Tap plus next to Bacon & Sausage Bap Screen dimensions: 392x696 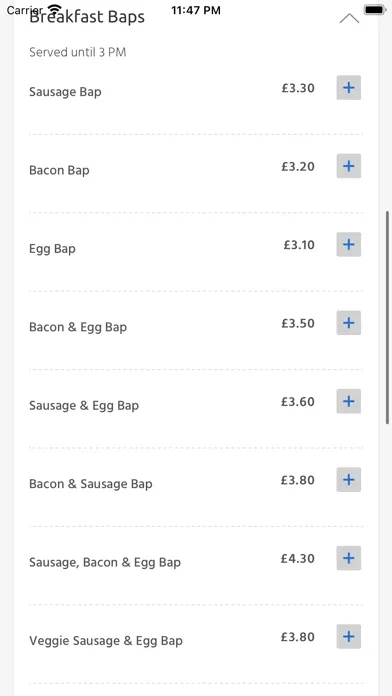coord(348,480)
